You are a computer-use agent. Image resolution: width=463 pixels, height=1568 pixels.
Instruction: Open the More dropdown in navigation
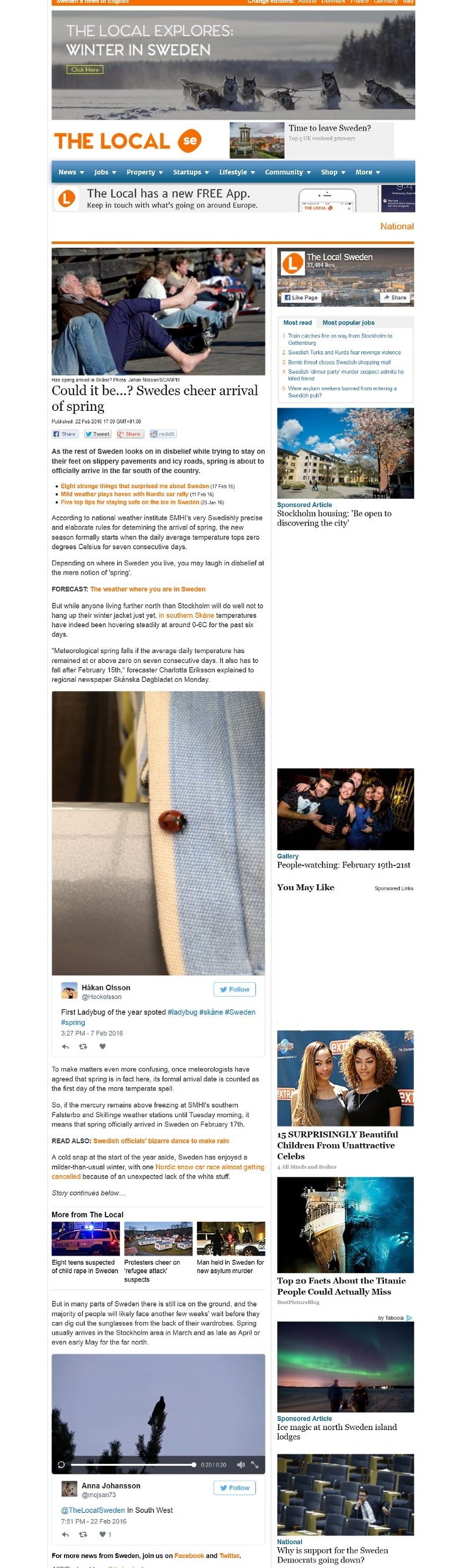(368, 172)
